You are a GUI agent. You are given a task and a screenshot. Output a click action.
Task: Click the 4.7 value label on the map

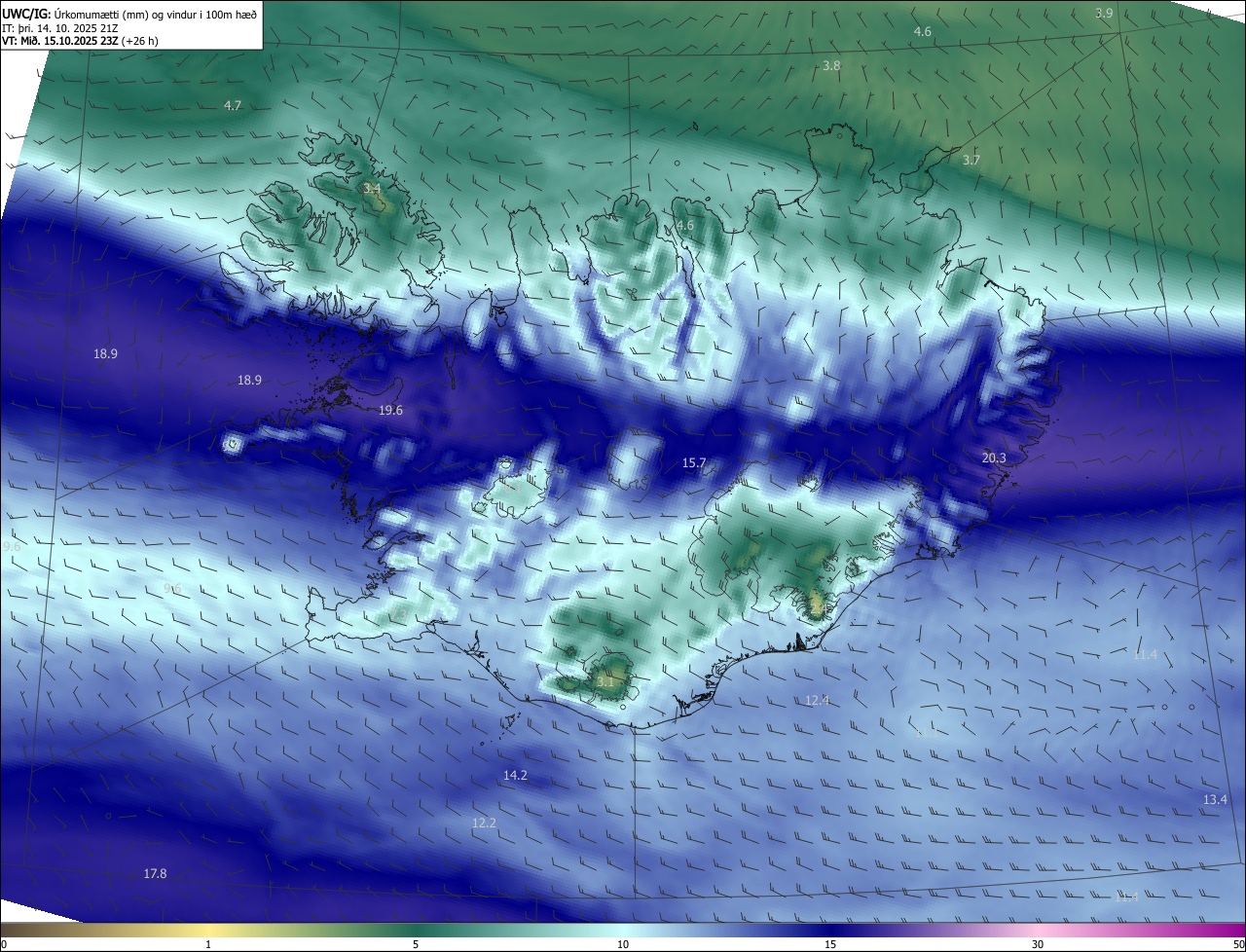[x=233, y=105]
